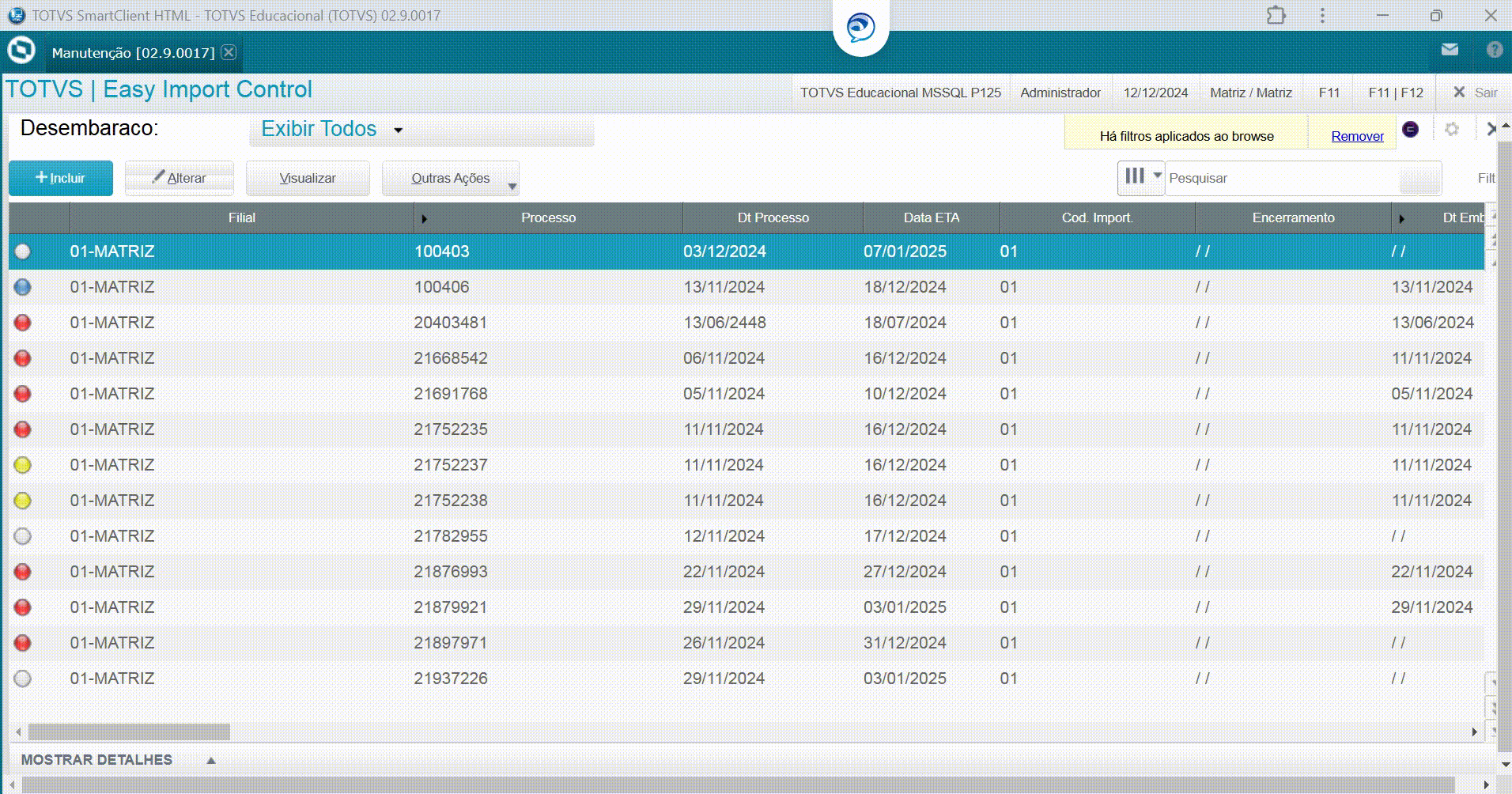Screen dimensions: 1512x794
Task: Sort by the Dt Processo column header
Action: tap(773, 218)
